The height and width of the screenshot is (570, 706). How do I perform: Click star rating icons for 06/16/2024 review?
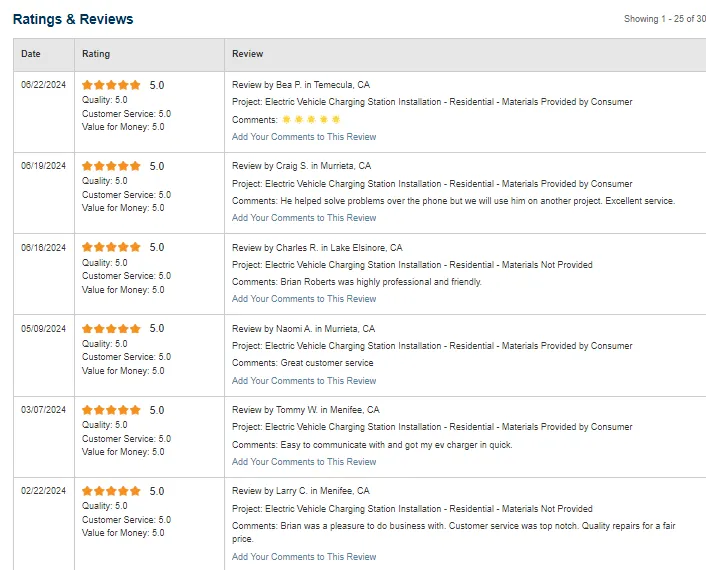[111, 248]
